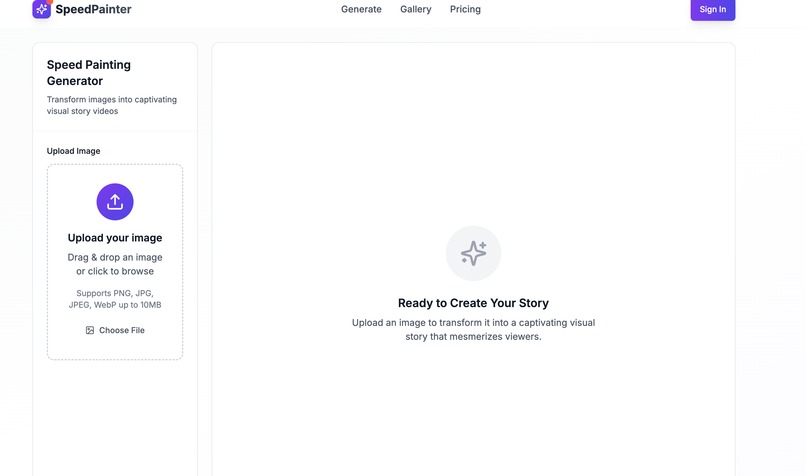The image size is (806, 476).
Task: Go to the Pricing page
Action: click(x=465, y=9)
